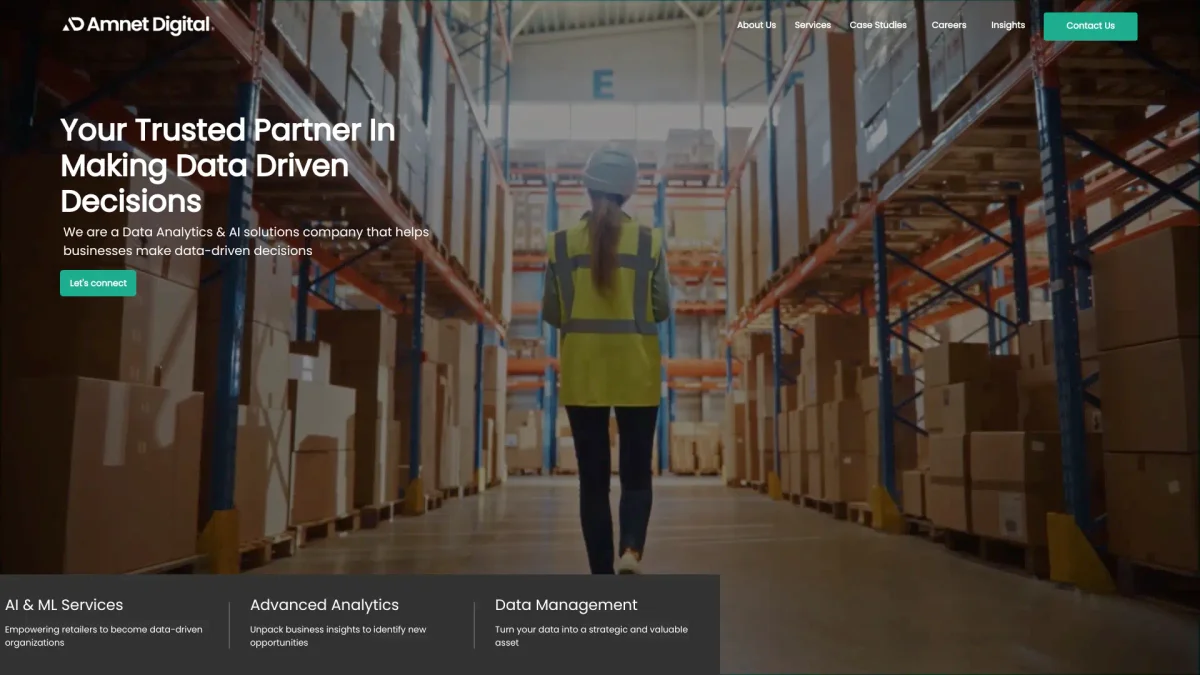Viewport: 1200px width, 675px height.
Task: Click the 'Your Trusted Partner' hero headline
Action: coord(227,165)
